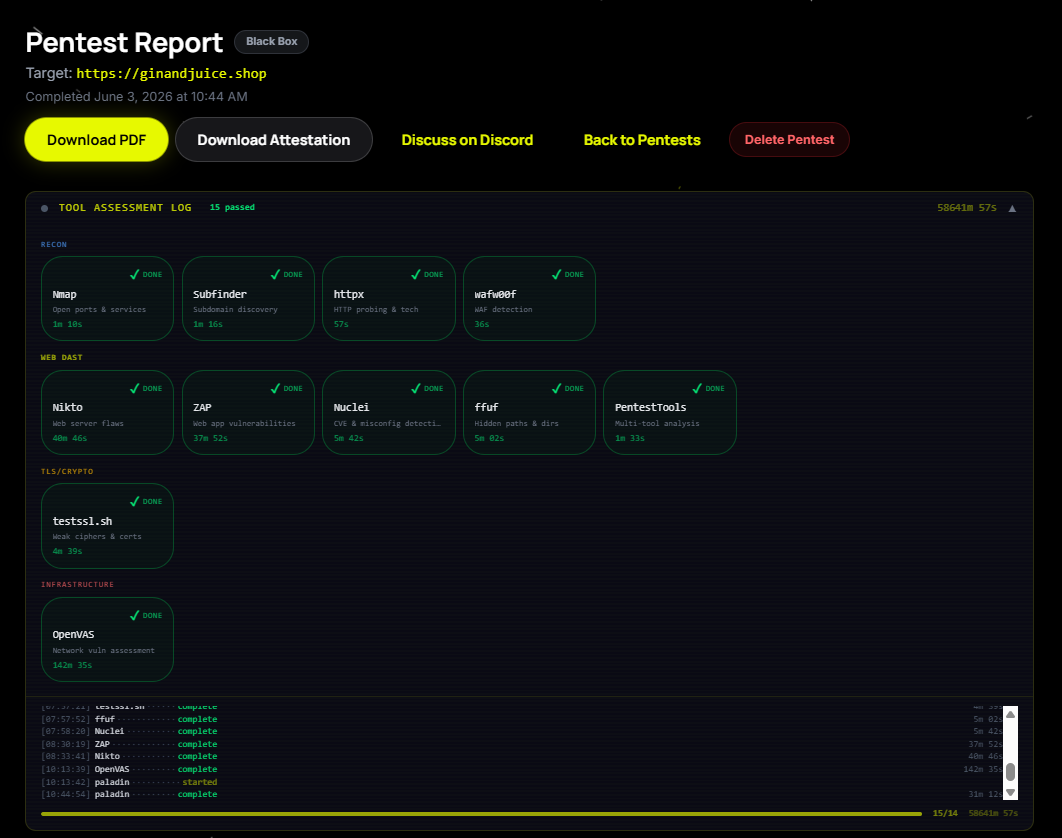Image resolution: width=1062 pixels, height=838 pixels.
Task: Click the Download PDF button
Action: [96, 140]
